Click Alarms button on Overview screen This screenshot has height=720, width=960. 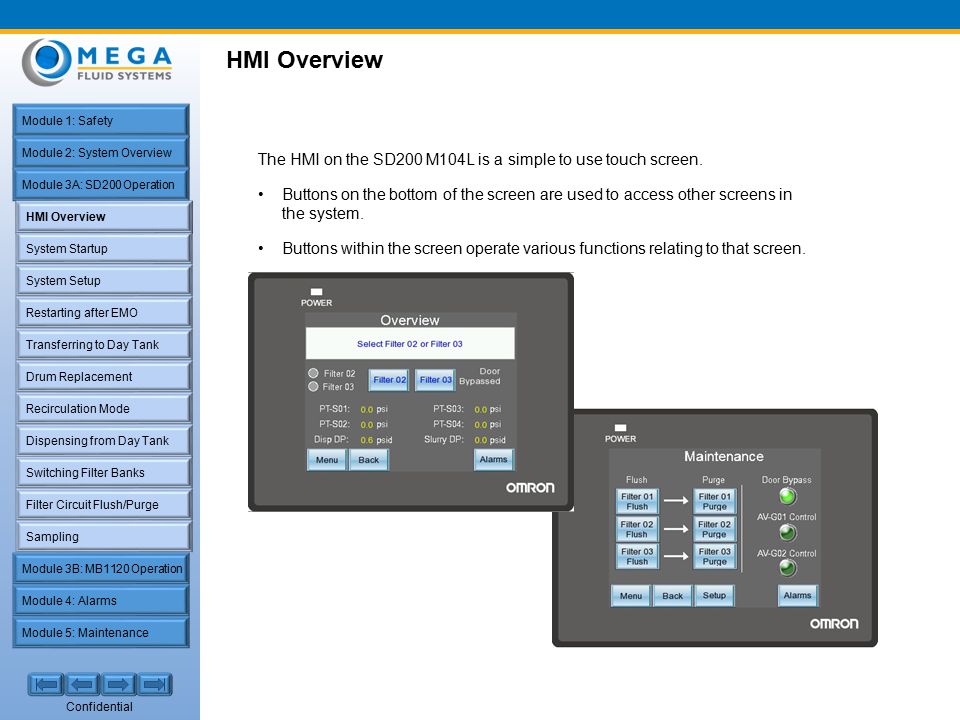493,459
